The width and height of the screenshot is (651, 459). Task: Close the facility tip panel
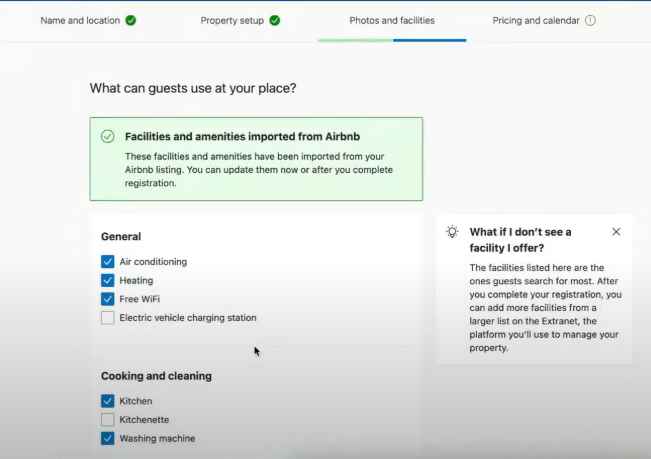point(616,232)
